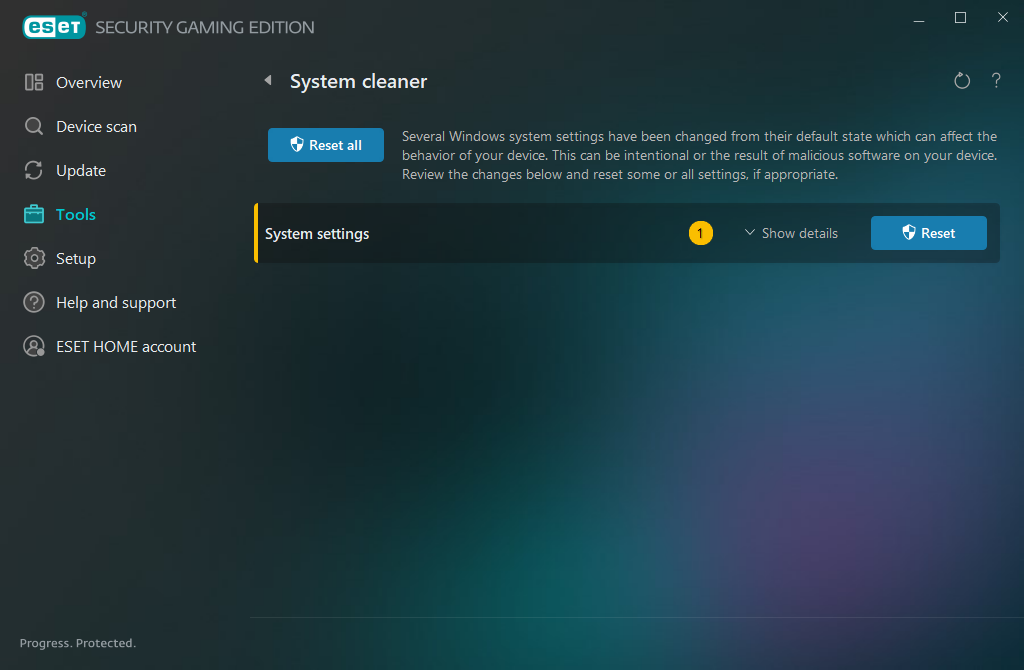The image size is (1024, 670).
Task: Open the Overview section label
Action: pyautogui.click(x=89, y=83)
